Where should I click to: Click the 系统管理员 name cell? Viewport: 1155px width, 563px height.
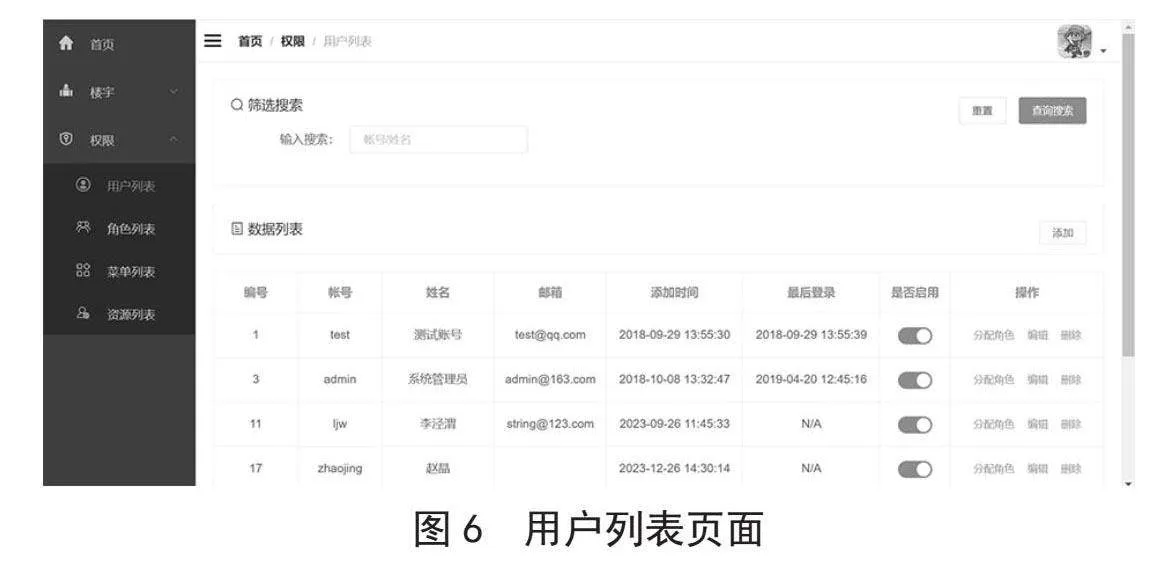(438, 380)
